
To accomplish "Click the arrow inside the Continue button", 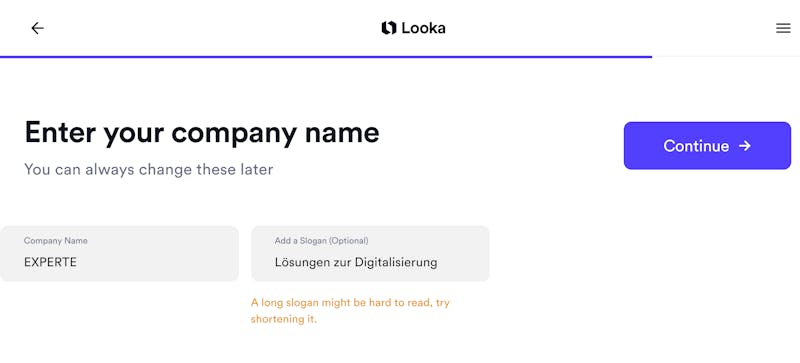I will click(745, 146).
